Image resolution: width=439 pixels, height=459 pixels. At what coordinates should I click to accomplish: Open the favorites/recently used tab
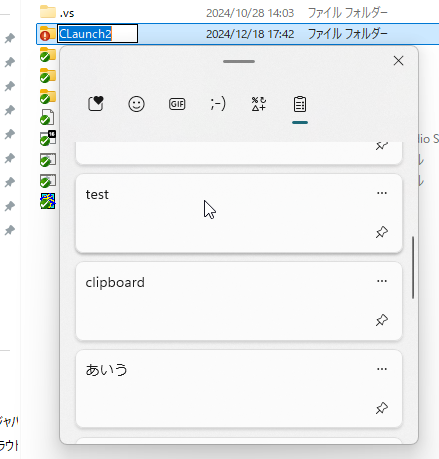(x=96, y=104)
